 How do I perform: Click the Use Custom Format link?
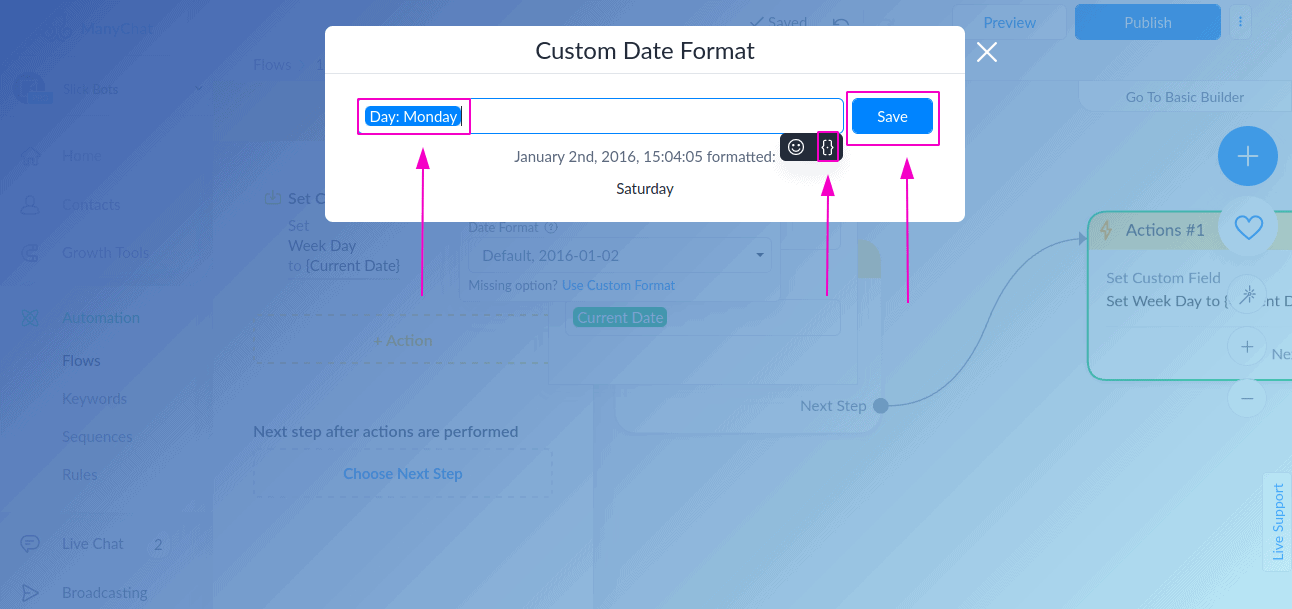(618, 286)
